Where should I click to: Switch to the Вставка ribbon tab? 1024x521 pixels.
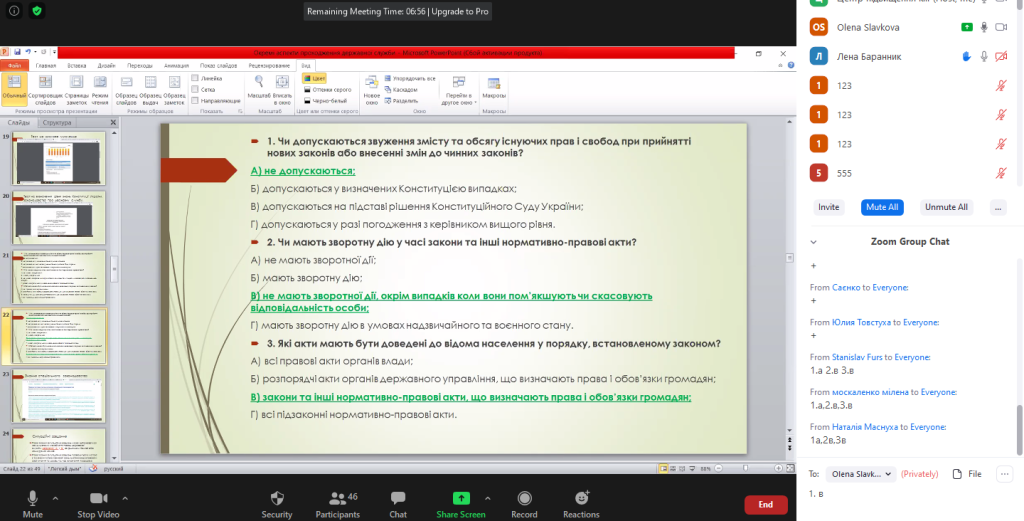76,66
